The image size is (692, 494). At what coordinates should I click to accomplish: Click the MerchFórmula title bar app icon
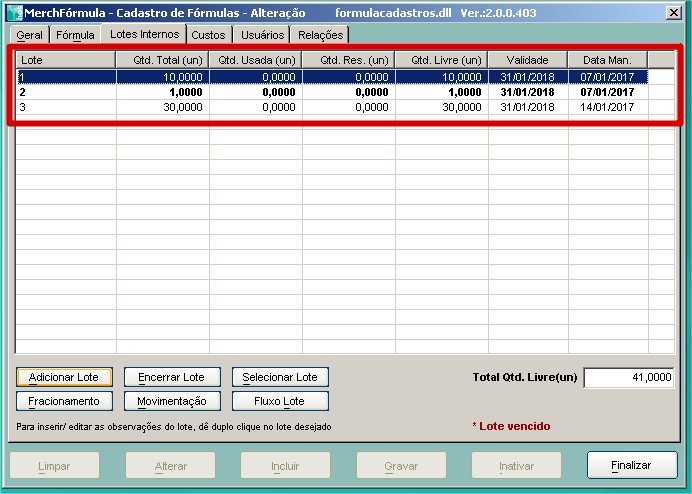click(x=14, y=14)
